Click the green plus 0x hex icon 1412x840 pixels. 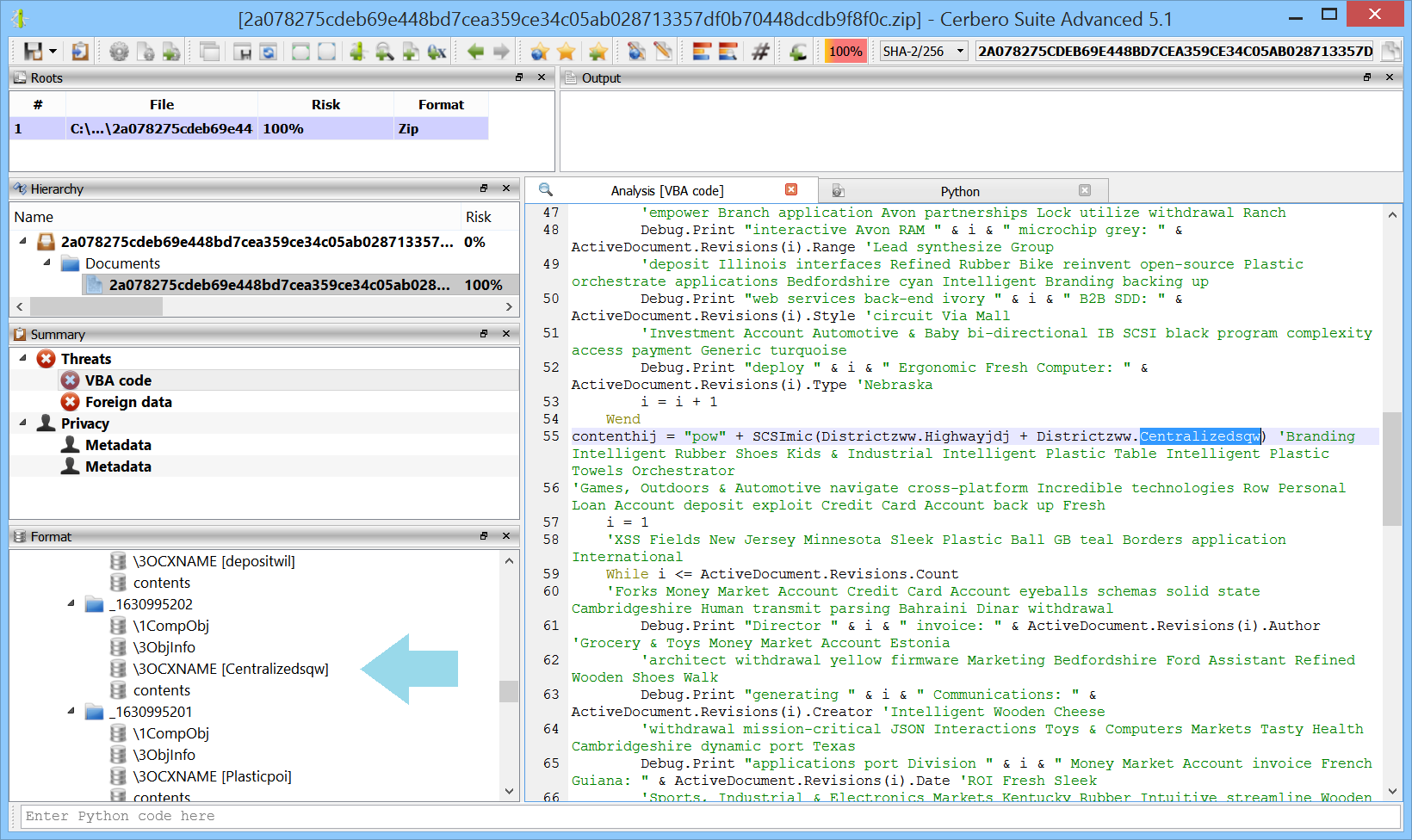(x=437, y=52)
